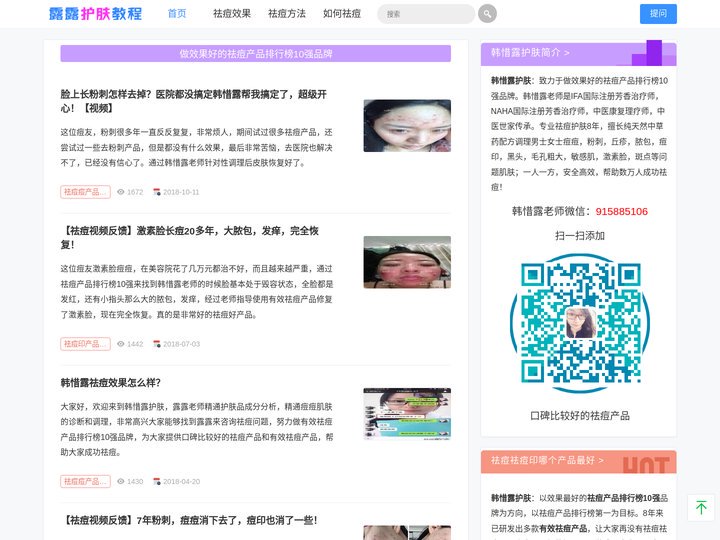The height and width of the screenshot is (540, 720).
Task: Open article 7年粉刺，痘痘消下去了 title
Action: tap(189, 520)
